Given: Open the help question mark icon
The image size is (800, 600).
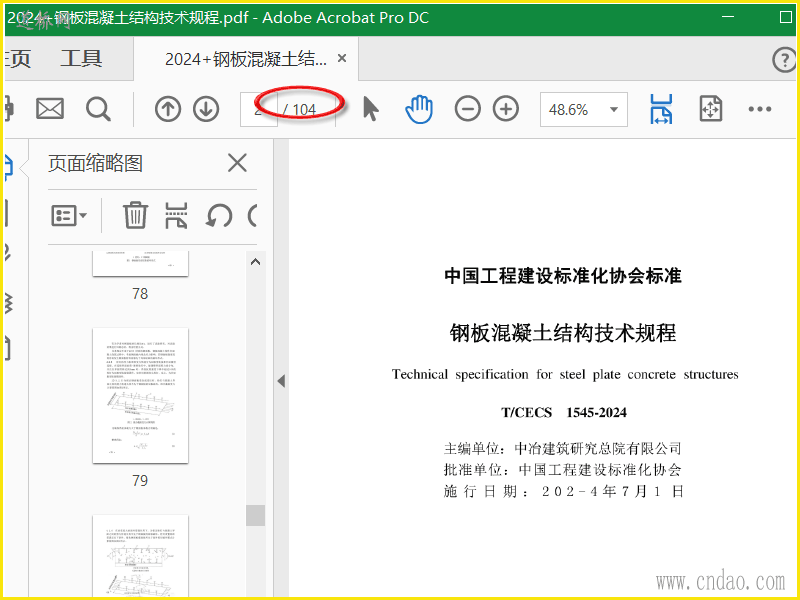Looking at the screenshot, I should [784, 60].
